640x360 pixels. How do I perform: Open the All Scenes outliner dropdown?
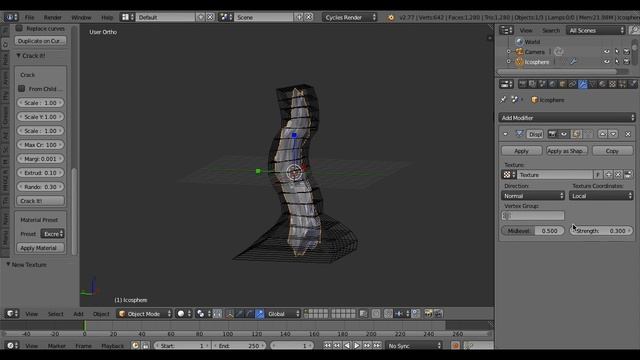click(x=596, y=30)
